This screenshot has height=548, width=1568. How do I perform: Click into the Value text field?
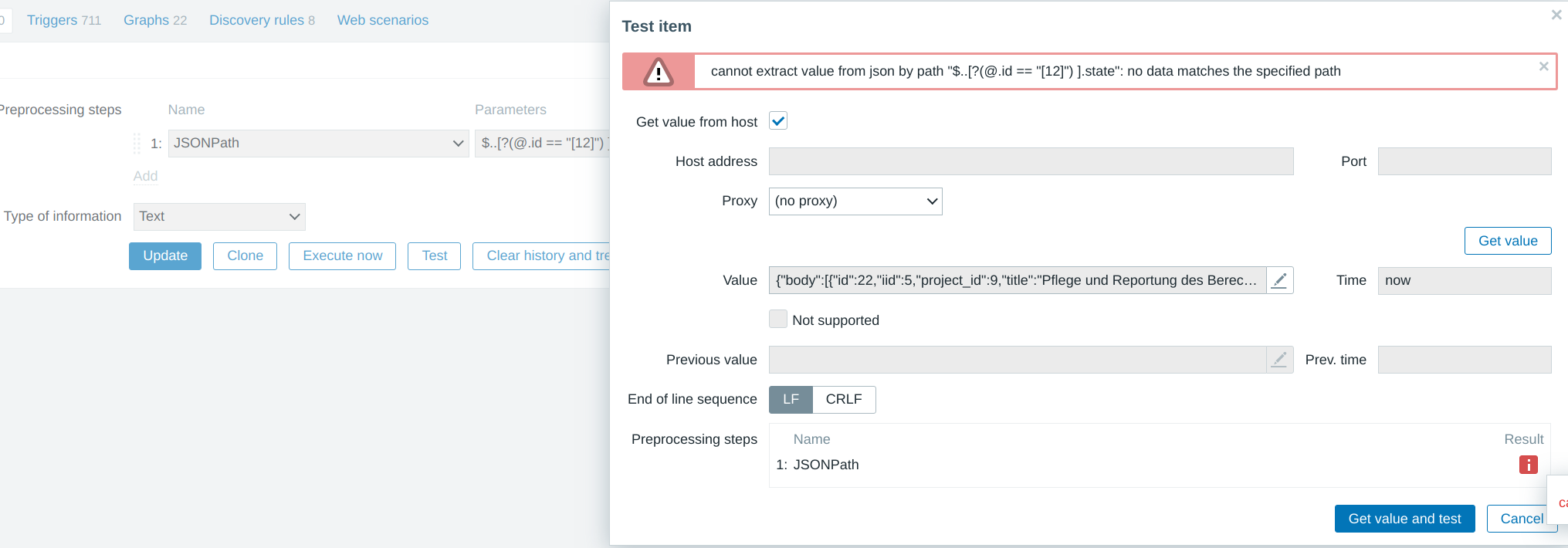pyautogui.click(x=1016, y=280)
